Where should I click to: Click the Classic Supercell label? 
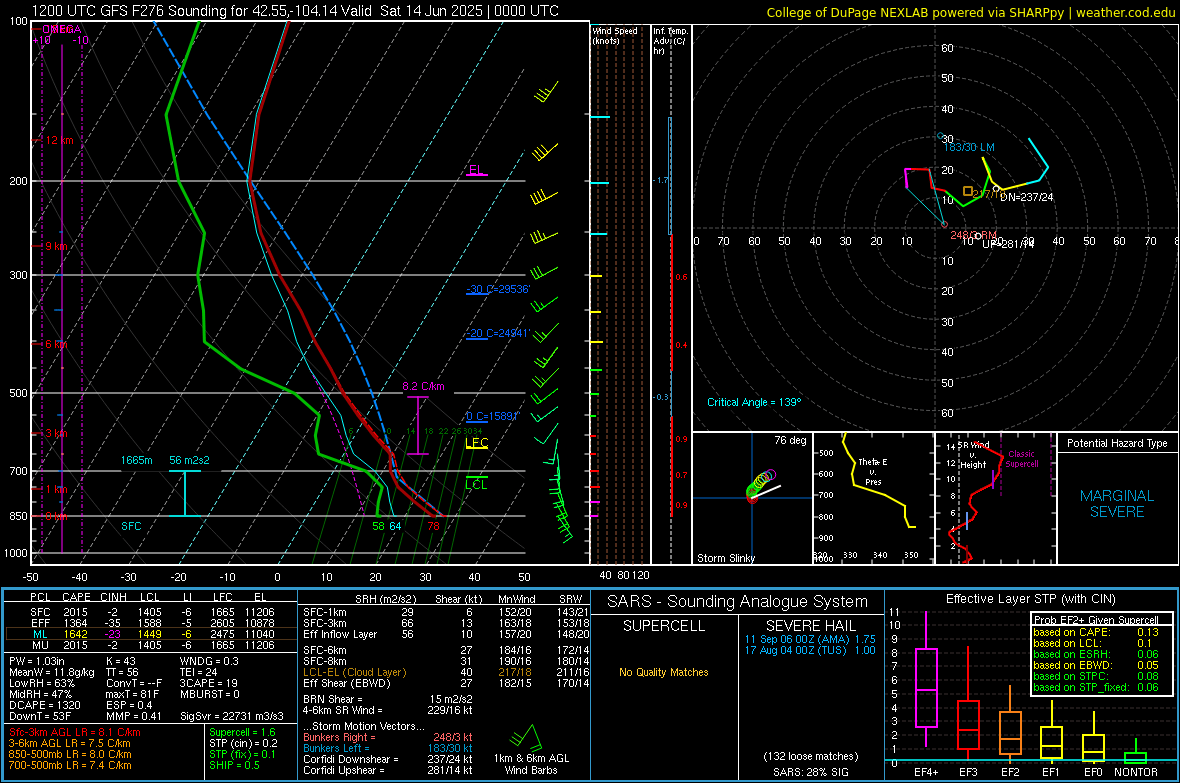click(1022, 459)
